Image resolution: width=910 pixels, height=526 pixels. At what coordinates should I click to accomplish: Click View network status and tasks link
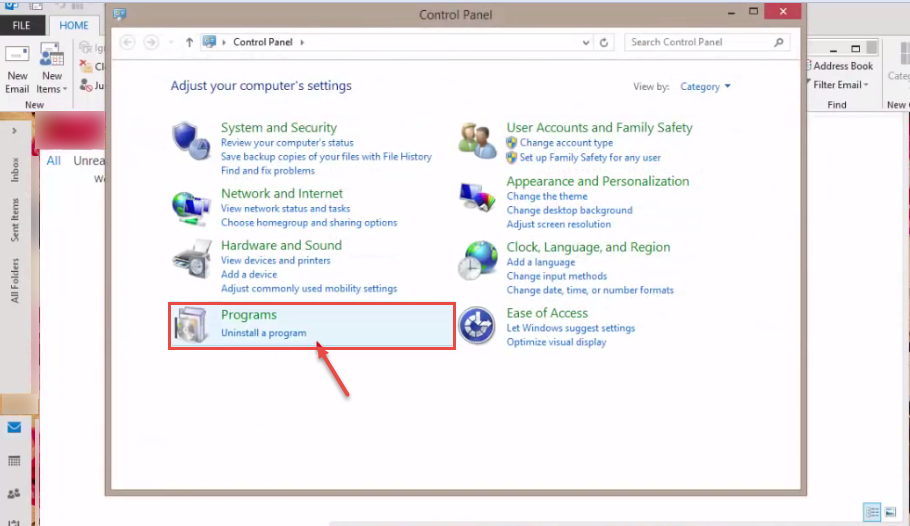[x=286, y=208]
